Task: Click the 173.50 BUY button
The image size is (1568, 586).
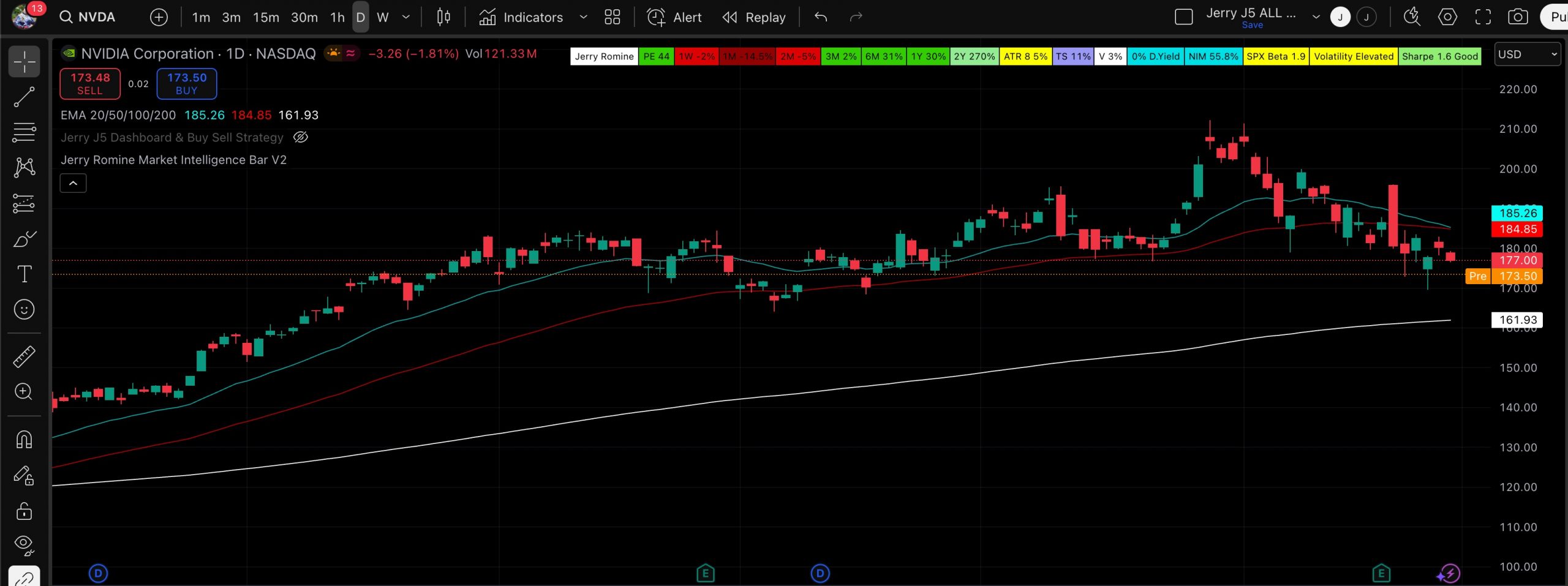Action: [x=187, y=84]
